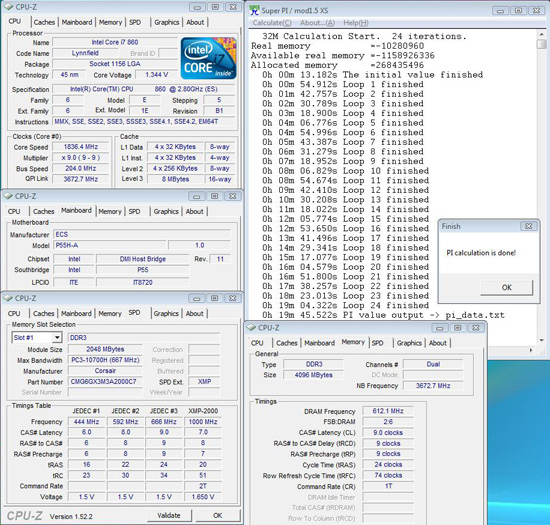Click the Command Rate (CR) value 1T

388,486
